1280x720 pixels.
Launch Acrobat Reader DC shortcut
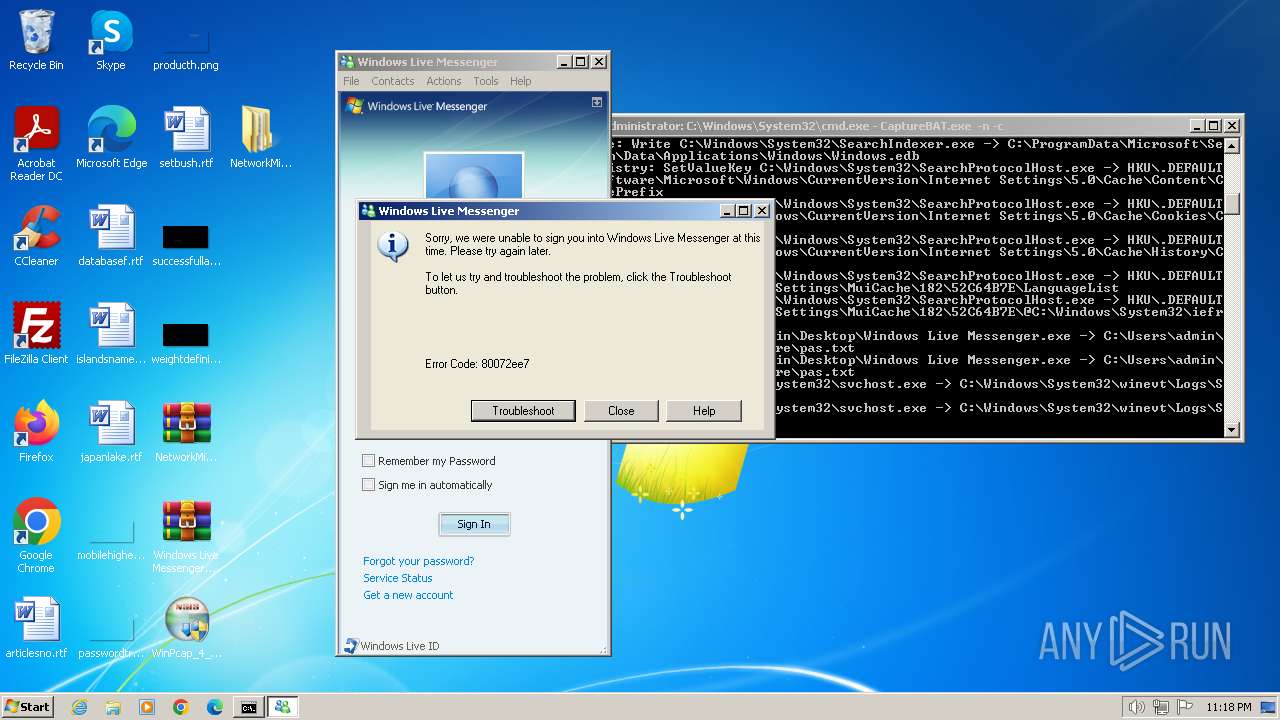tap(36, 143)
